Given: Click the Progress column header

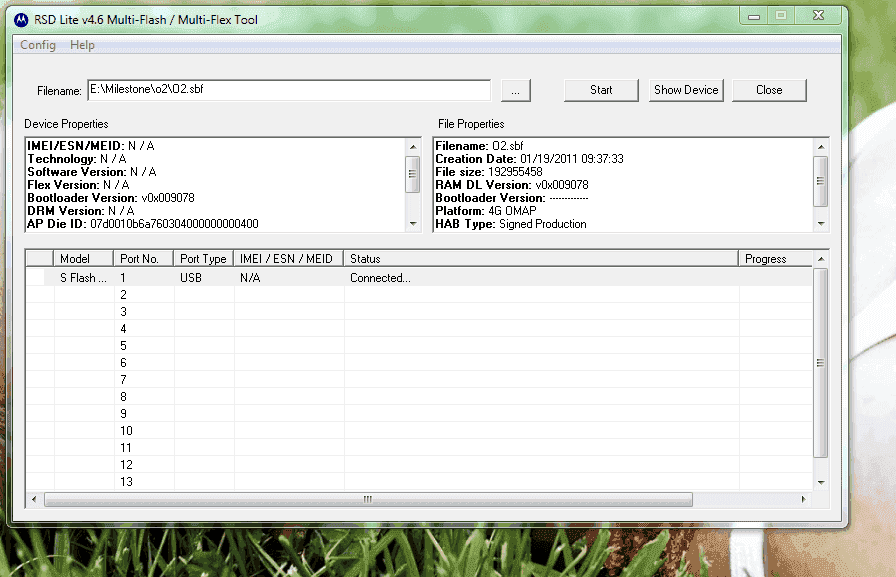Looking at the screenshot, I should [x=775, y=259].
